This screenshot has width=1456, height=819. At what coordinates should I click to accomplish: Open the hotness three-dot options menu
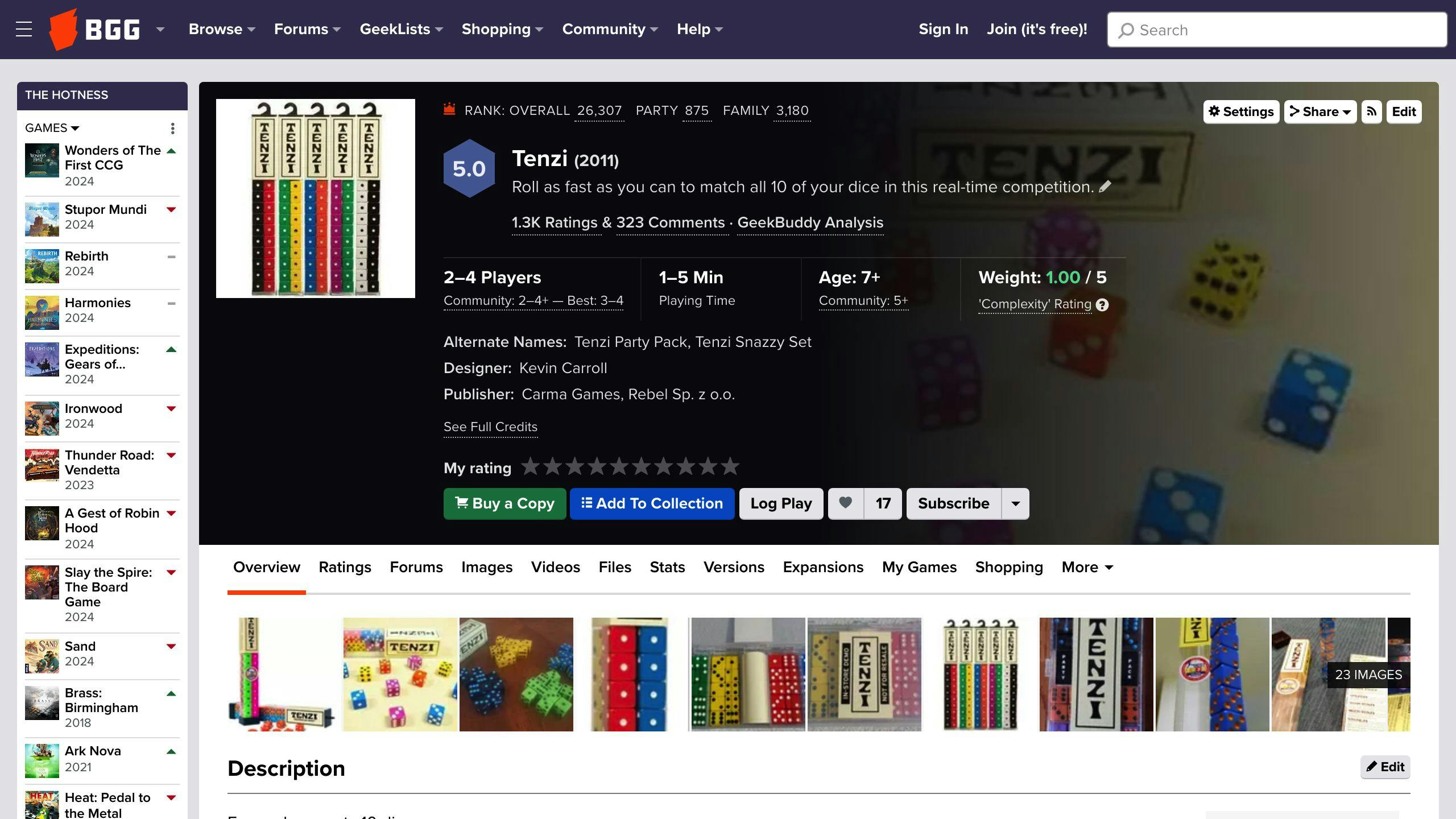point(172,128)
